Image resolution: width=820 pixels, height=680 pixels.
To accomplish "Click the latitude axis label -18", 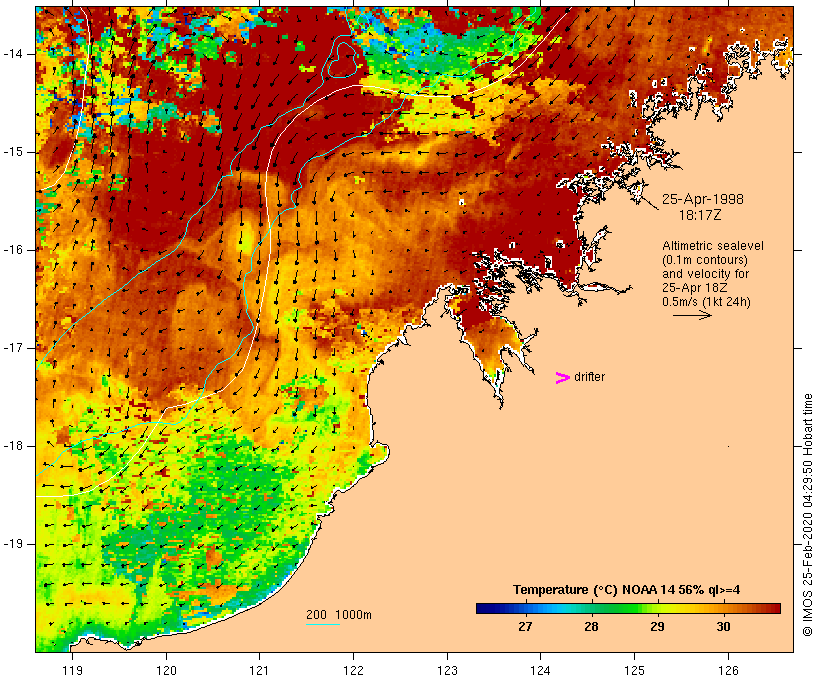I will pyautogui.click(x=13, y=446).
